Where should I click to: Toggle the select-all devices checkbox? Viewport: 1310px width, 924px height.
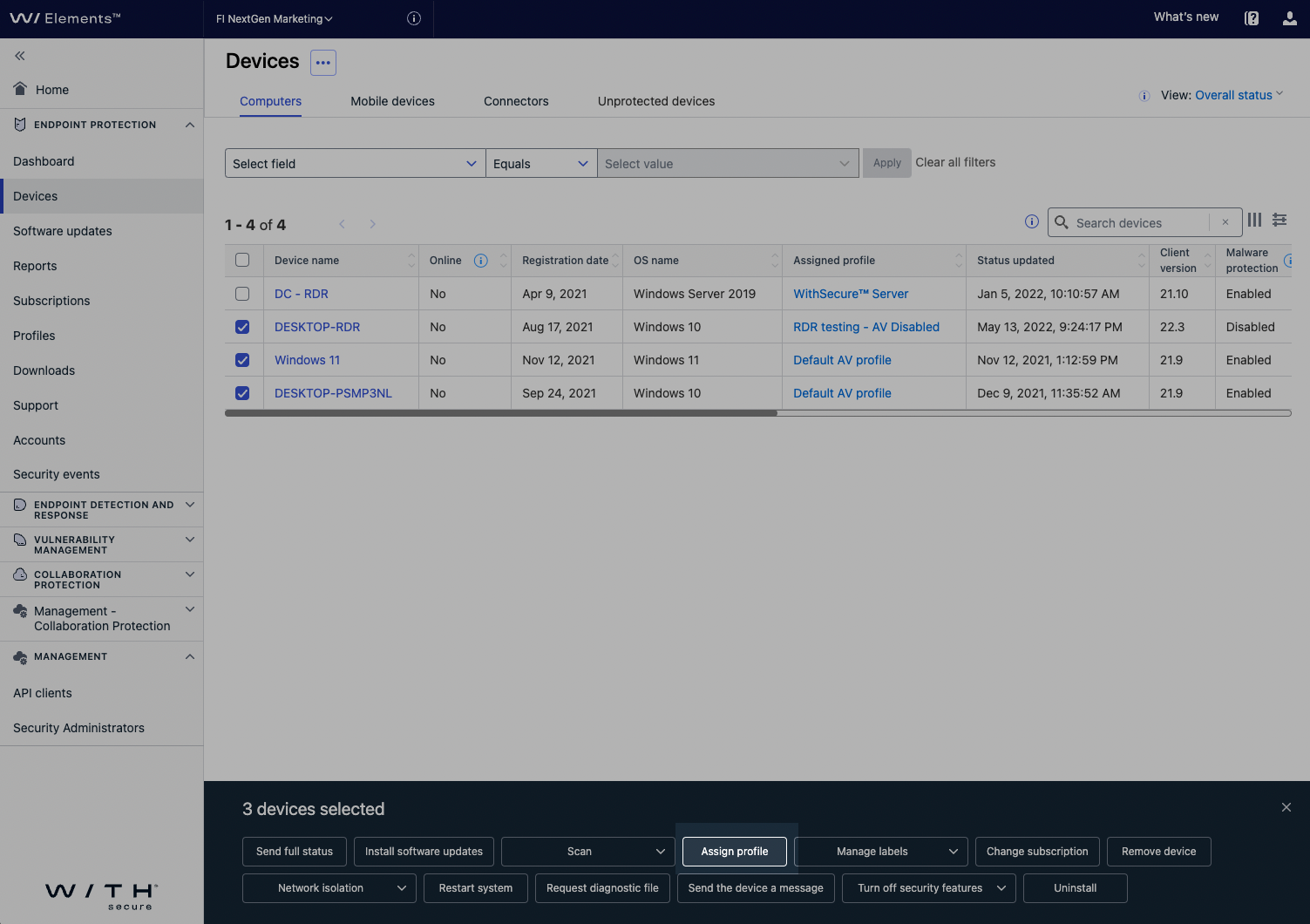click(242, 259)
